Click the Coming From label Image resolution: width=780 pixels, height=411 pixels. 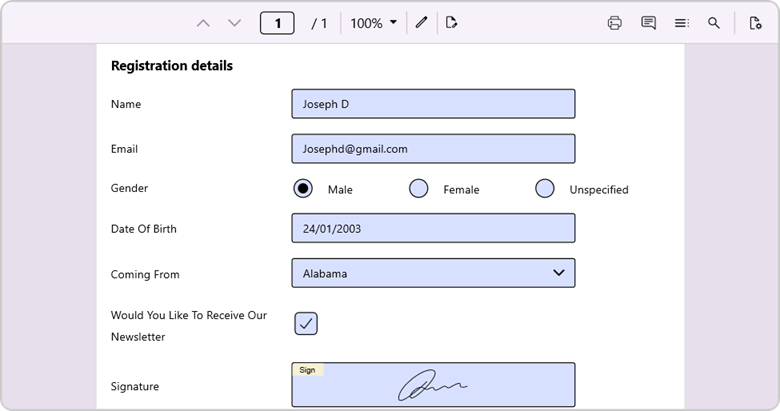[x=145, y=274]
